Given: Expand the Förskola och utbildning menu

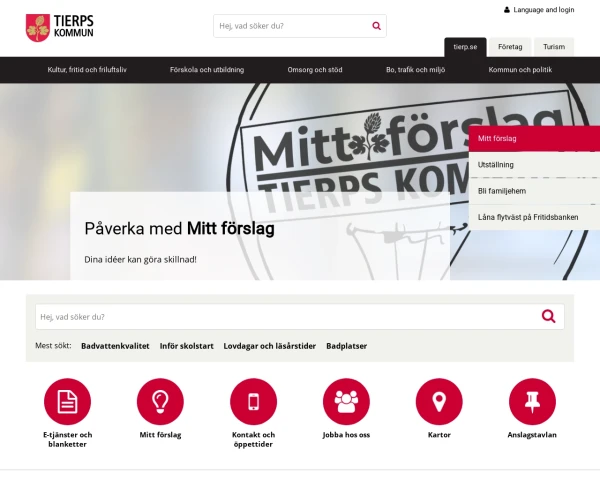Looking at the screenshot, I should tap(207, 70).
